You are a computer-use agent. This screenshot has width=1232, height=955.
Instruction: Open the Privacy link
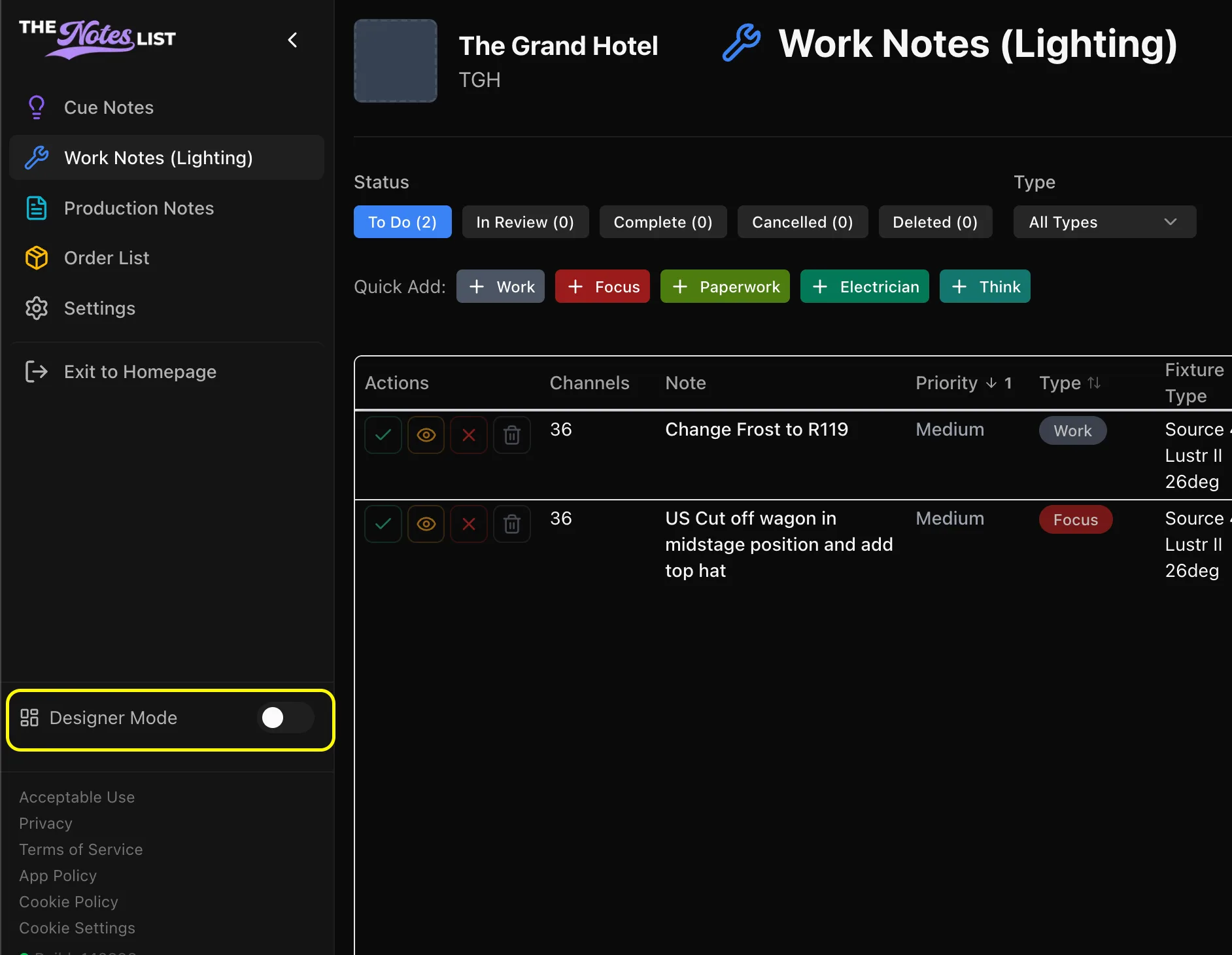coord(46,824)
